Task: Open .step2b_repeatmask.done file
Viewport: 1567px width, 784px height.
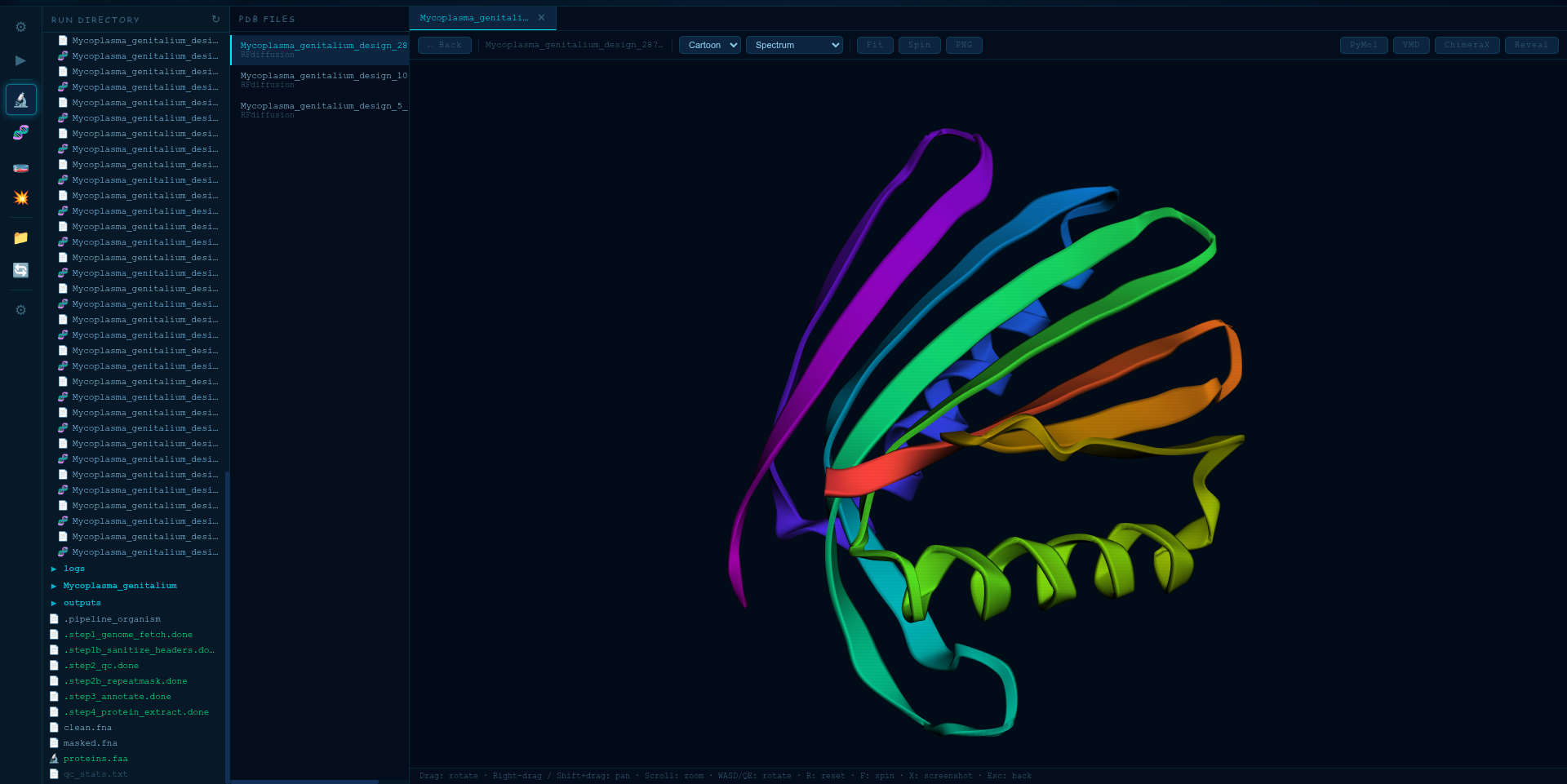Action: pyautogui.click(x=126, y=681)
